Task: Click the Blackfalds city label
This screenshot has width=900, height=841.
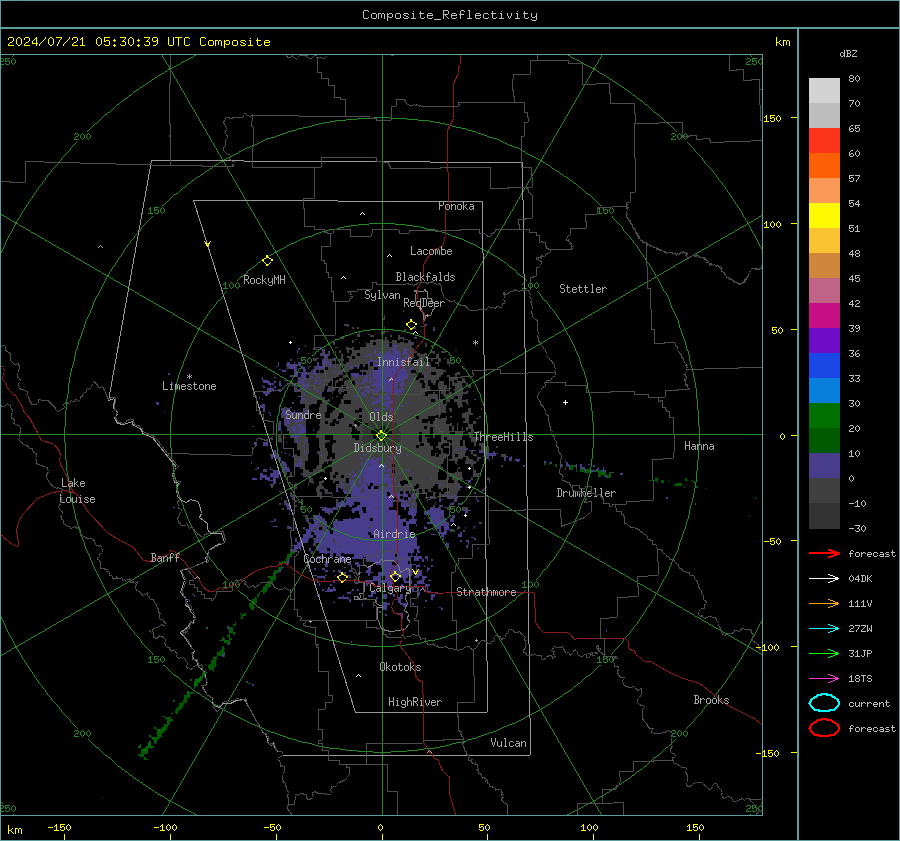Action: point(425,277)
